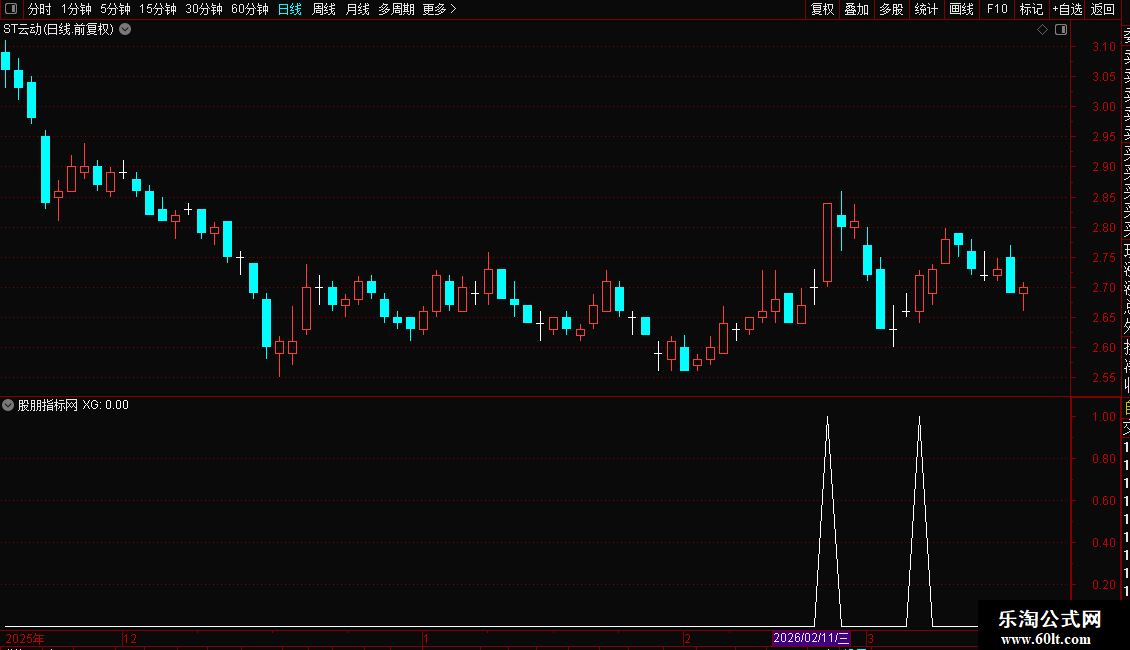This screenshot has width=1130, height=650.
Task: Expand dropdown beside ST云动(日线.前复权) title
Action: pos(125,30)
